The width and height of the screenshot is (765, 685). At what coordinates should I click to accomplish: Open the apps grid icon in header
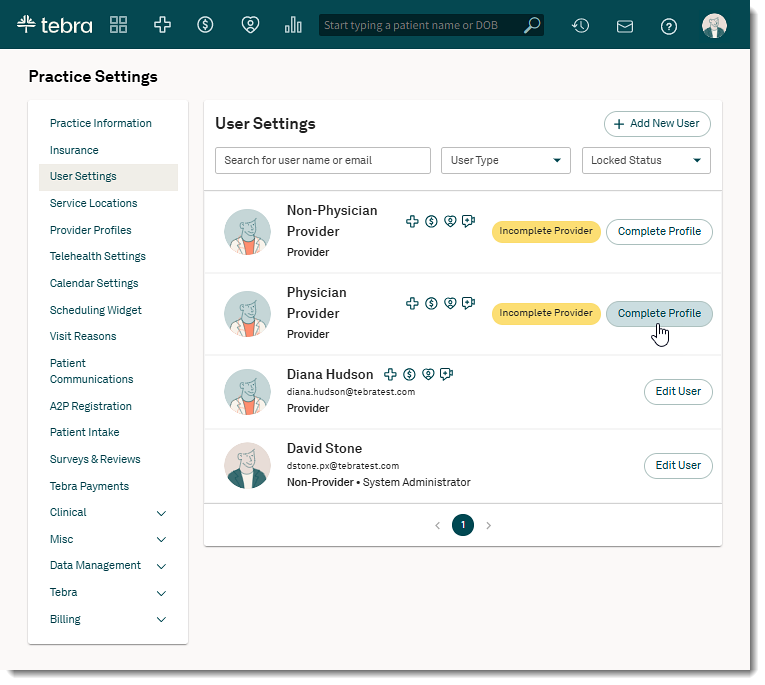click(x=119, y=25)
